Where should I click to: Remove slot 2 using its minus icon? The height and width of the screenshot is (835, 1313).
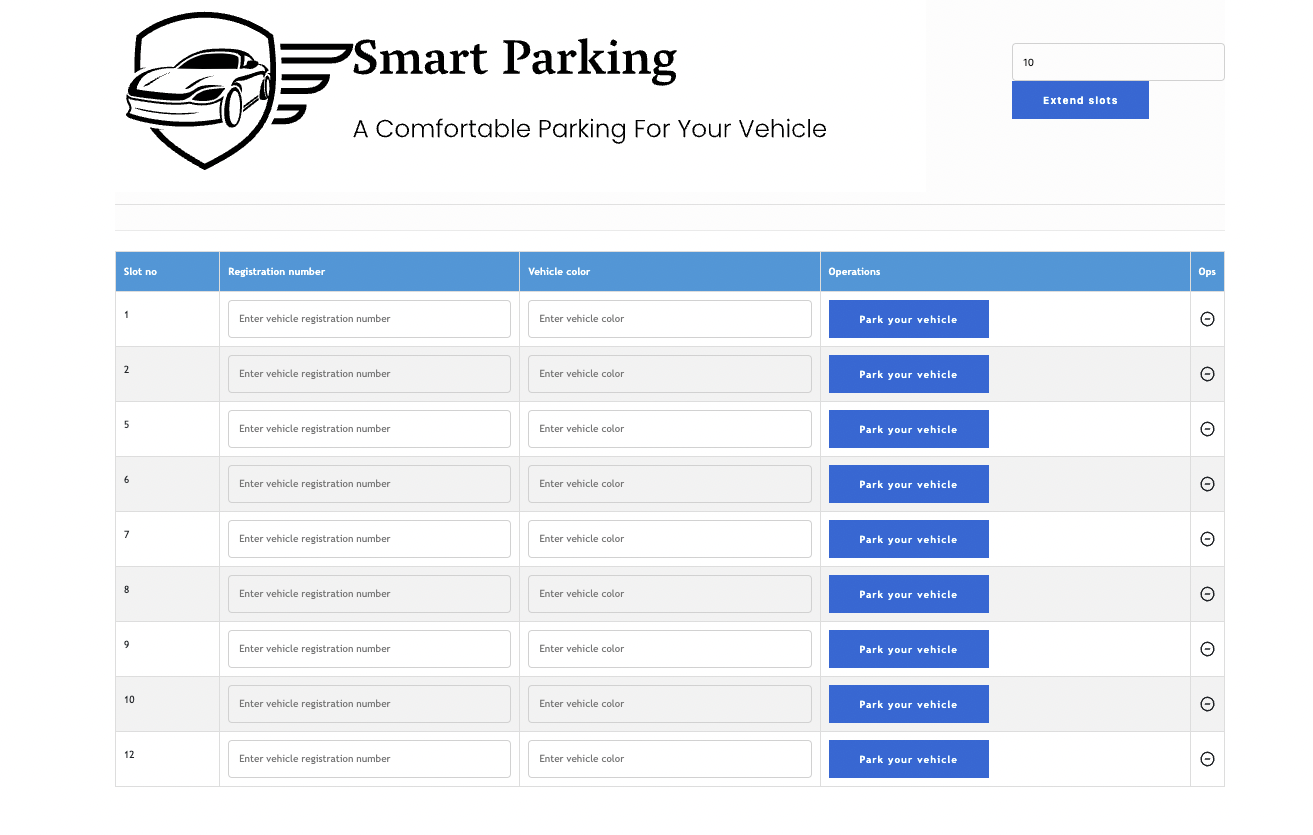tap(1207, 374)
